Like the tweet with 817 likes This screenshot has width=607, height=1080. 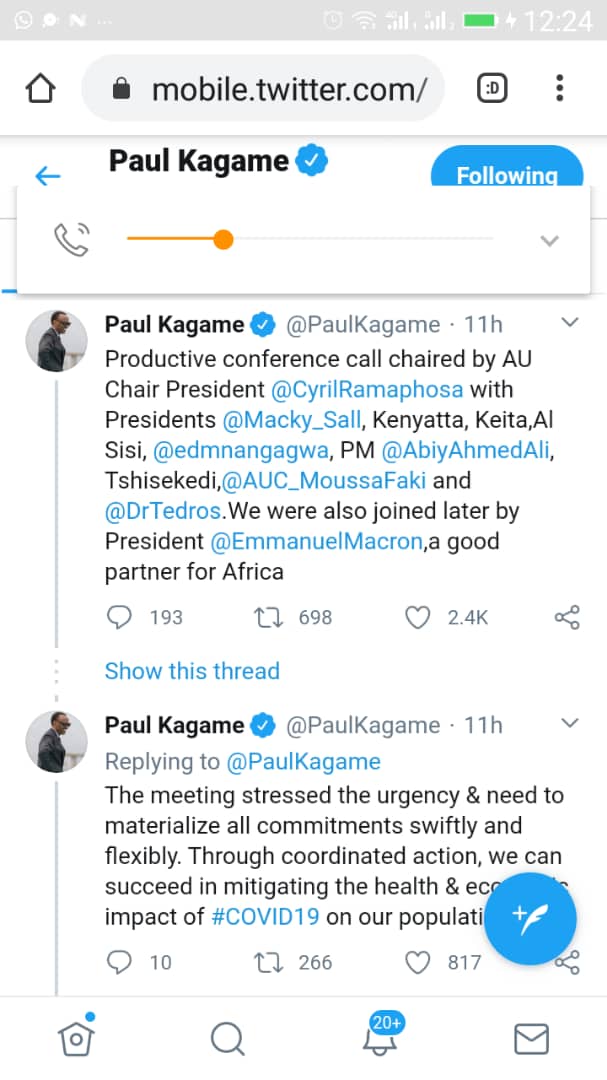coord(417,962)
